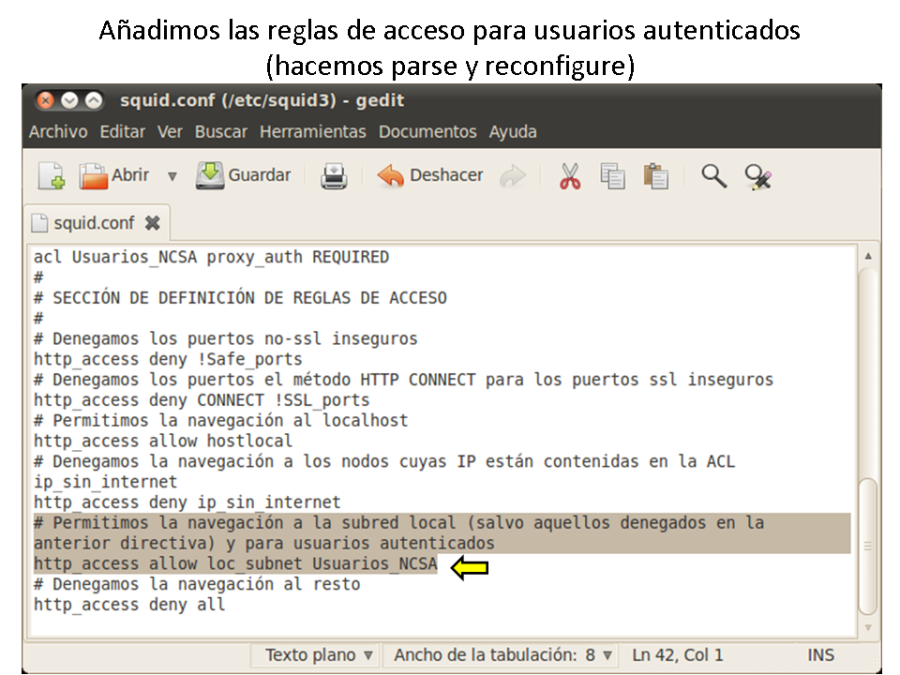The height and width of the screenshot is (675, 900).
Task: Select the squid.conf document tab
Action: (92, 222)
